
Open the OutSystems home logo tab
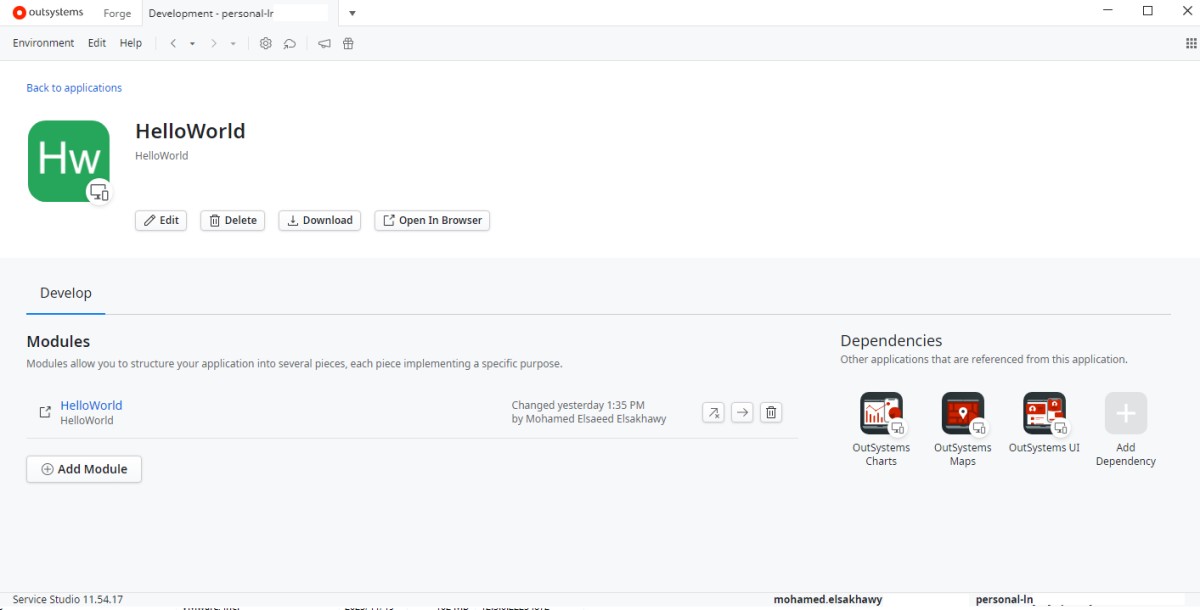coord(48,13)
